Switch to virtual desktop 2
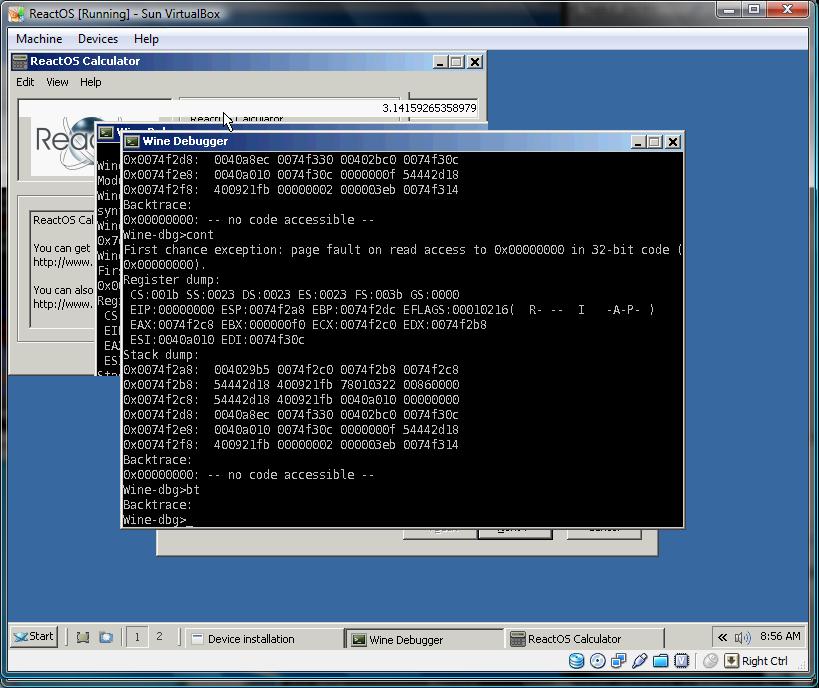Screen dimensions: 819x688 coord(159,637)
